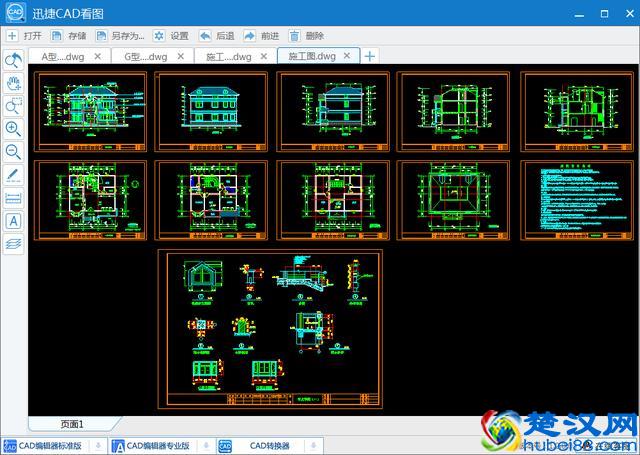Click the zoom out magnifier icon
The width and height of the screenshot is (640, 455).
click(x=14, y=152)
